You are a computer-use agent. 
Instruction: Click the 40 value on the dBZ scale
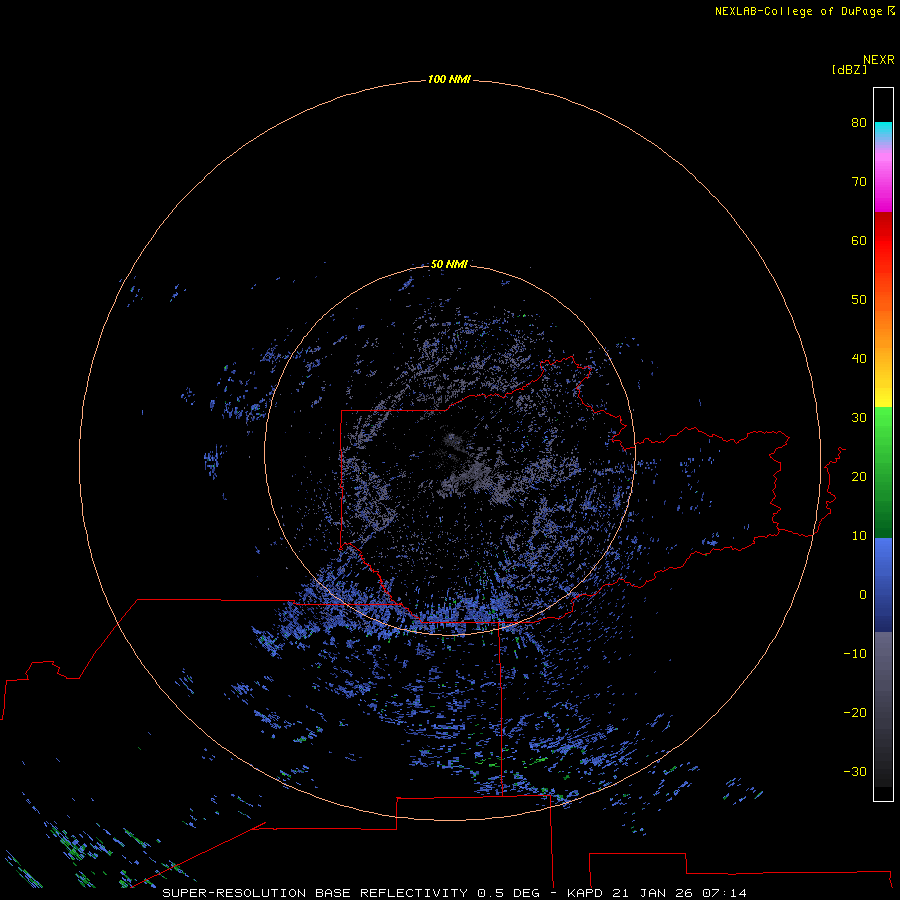[x=859, y=359]
